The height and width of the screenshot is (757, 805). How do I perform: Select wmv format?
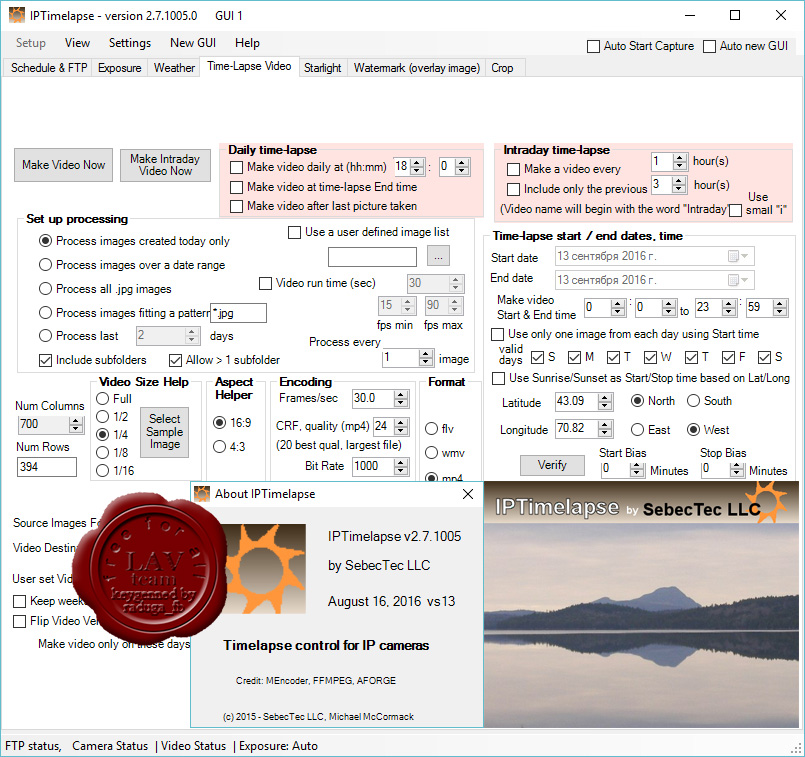point(432,453)
